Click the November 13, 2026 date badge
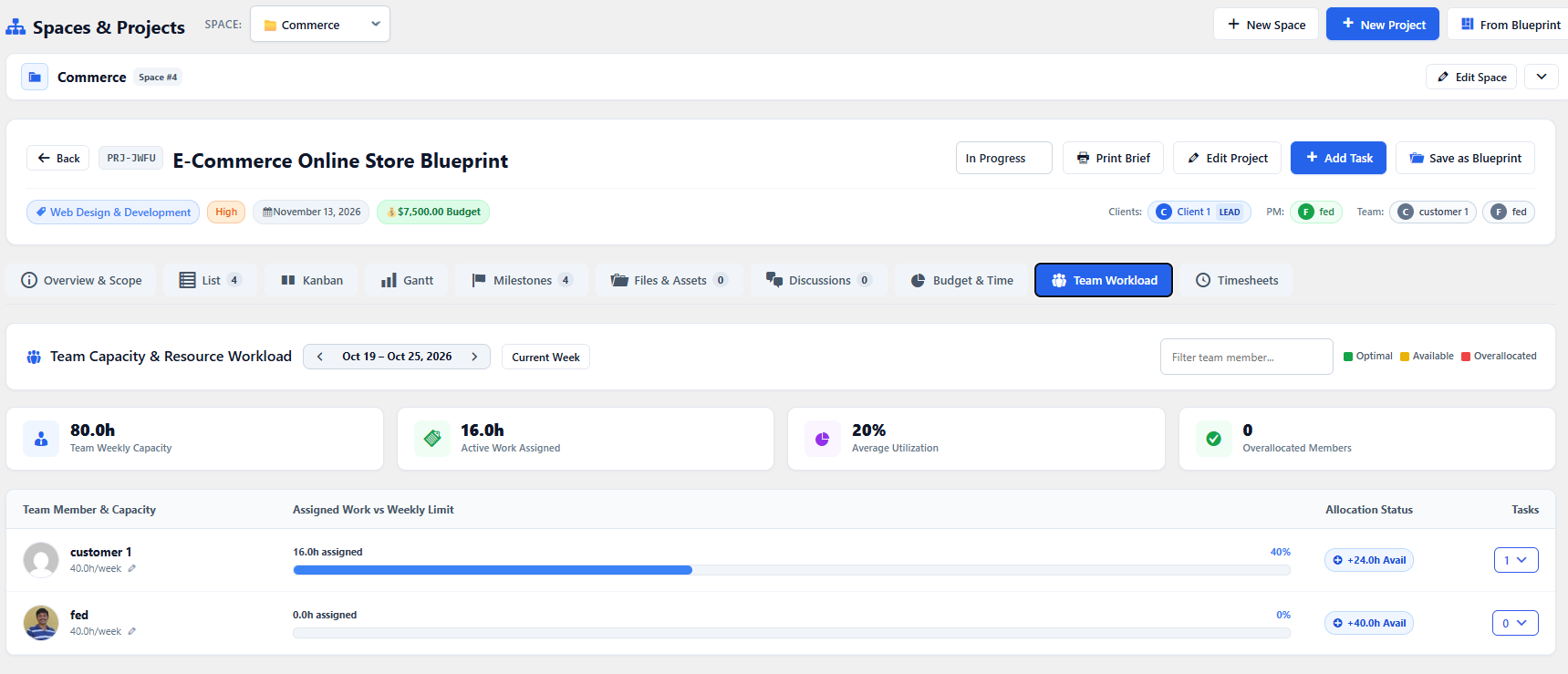Screen dimensions: 1568x674 pyautogui.click(x=311, y=212)
